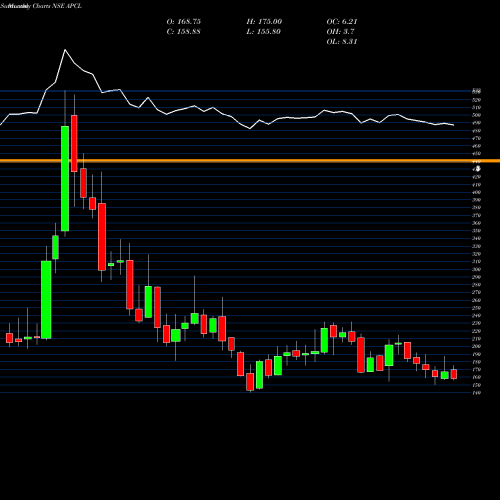The image size is (500, 500).
Task: Click the 500 price axis label
Action: point(477,115)
